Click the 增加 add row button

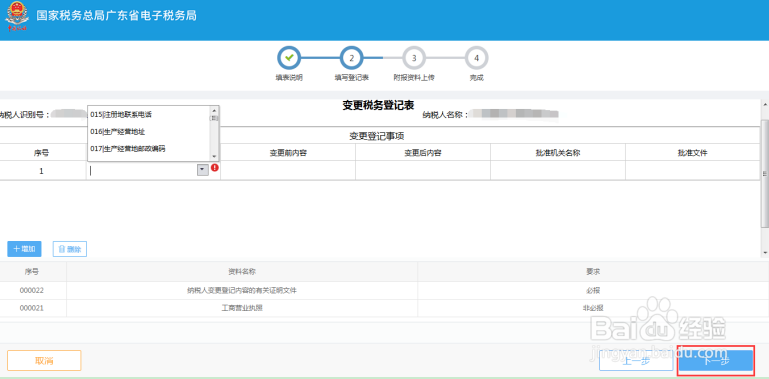25,249
